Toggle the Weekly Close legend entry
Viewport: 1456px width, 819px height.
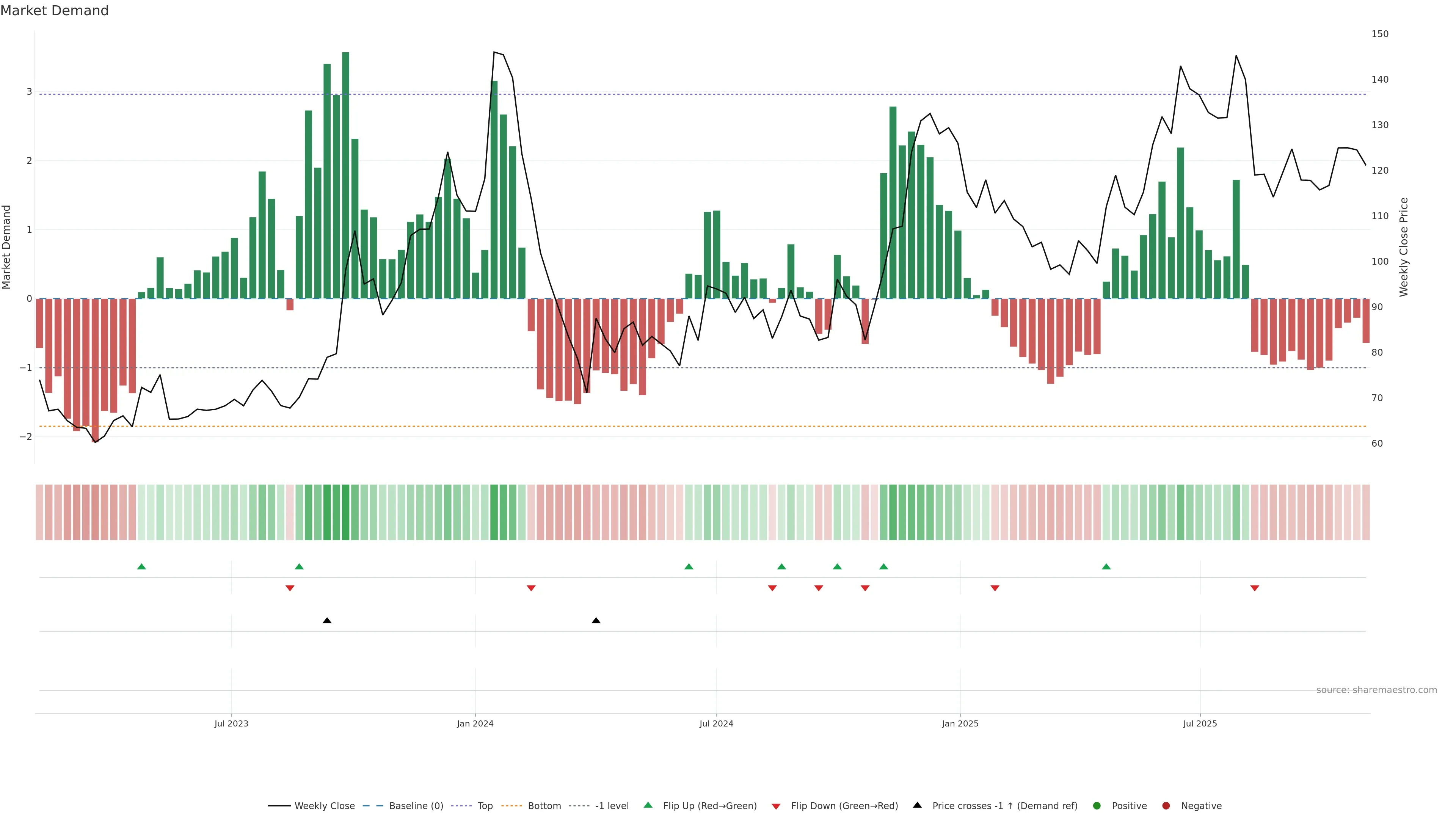coord(324,805)
